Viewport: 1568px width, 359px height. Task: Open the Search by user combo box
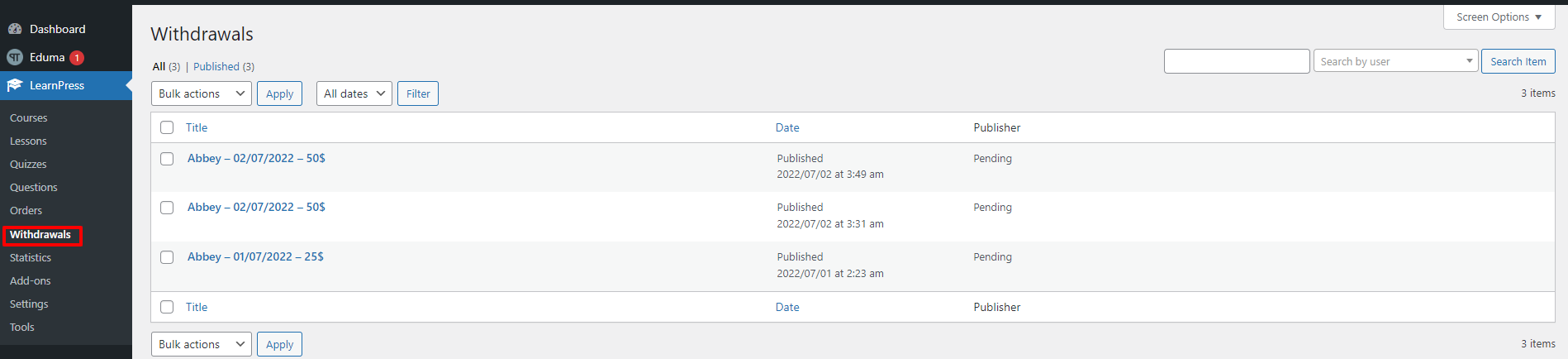[x=1395, y=61]
